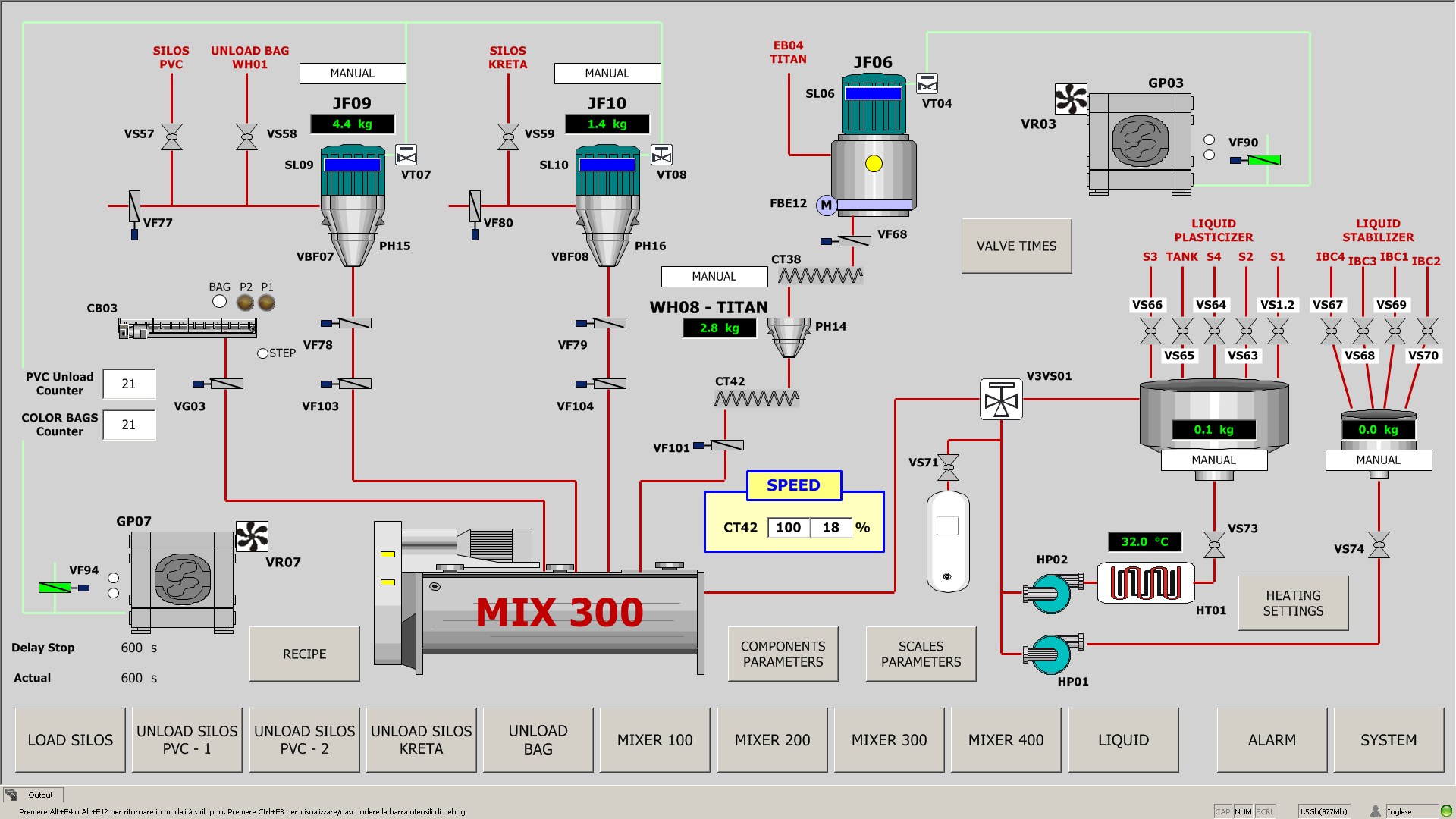
Task: Click the HT01 heater coil icon
Action: pos(1145,583)
